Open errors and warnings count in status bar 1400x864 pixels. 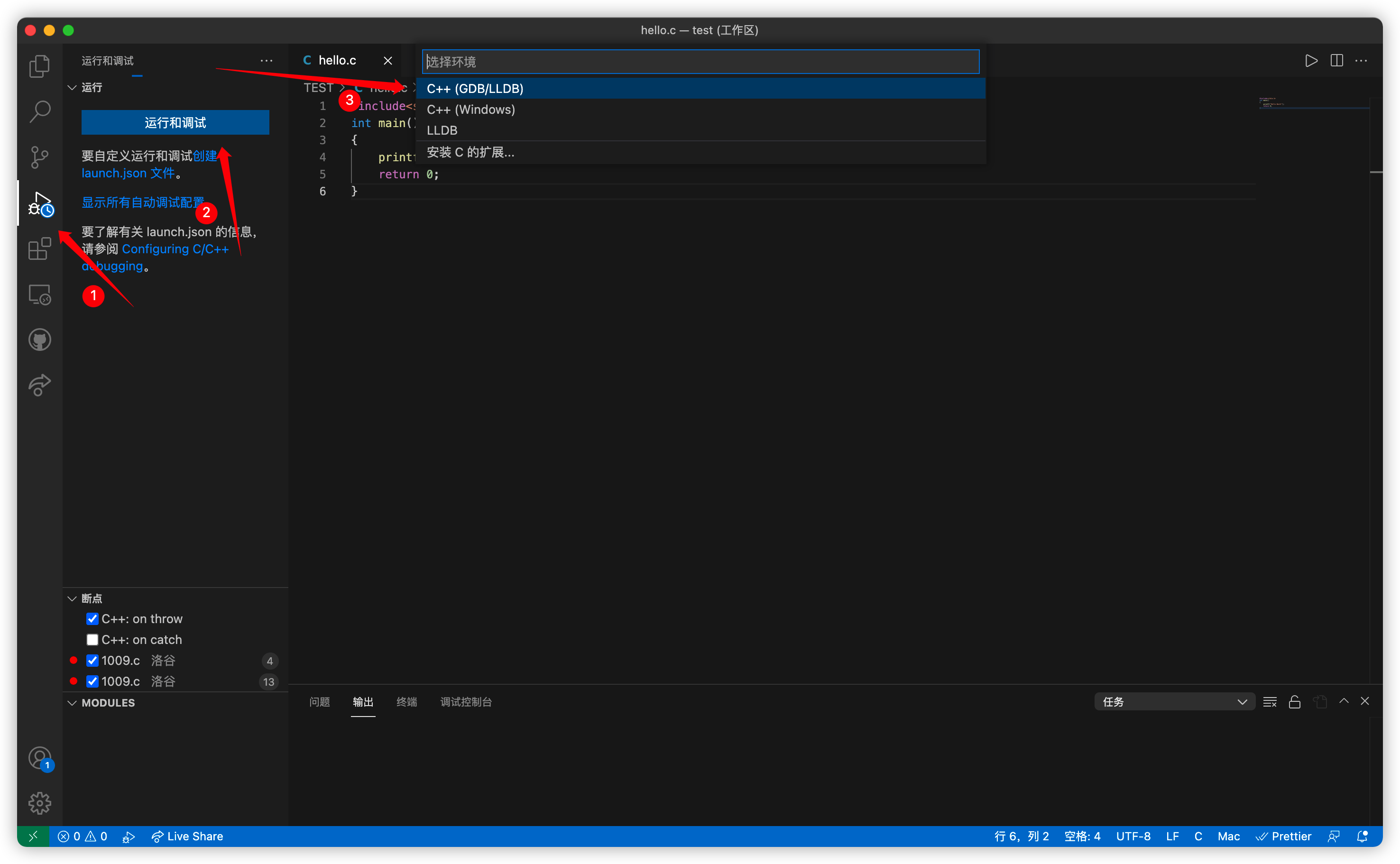(83, 836)
